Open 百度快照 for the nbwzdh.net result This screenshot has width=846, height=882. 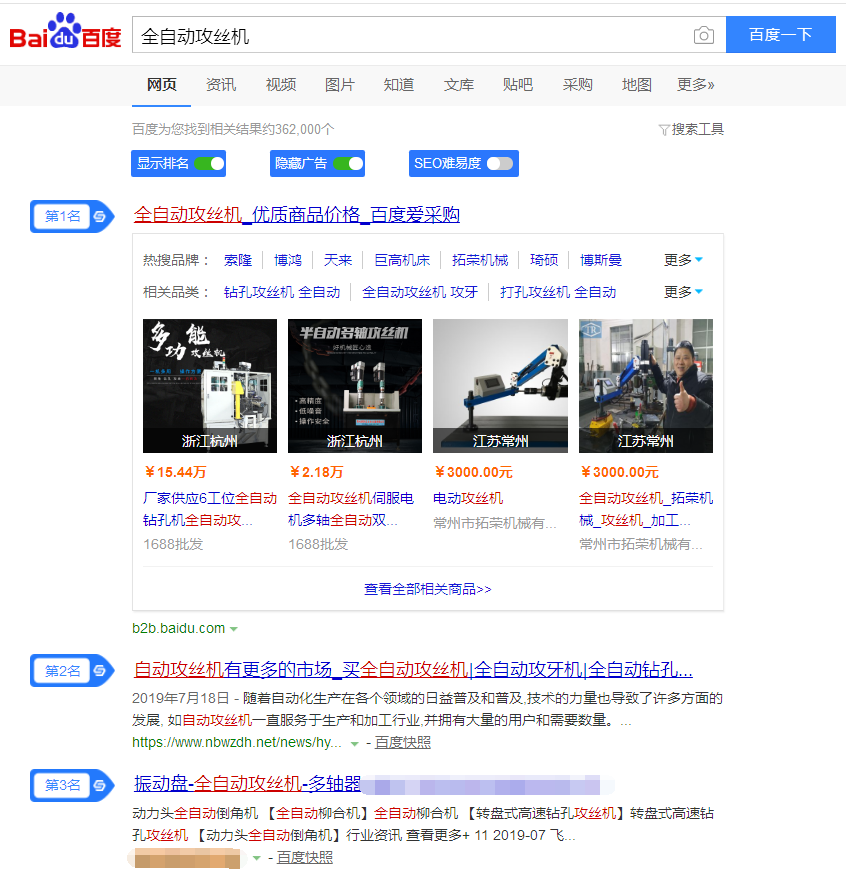pyautogui.click(x=403, y=742)
